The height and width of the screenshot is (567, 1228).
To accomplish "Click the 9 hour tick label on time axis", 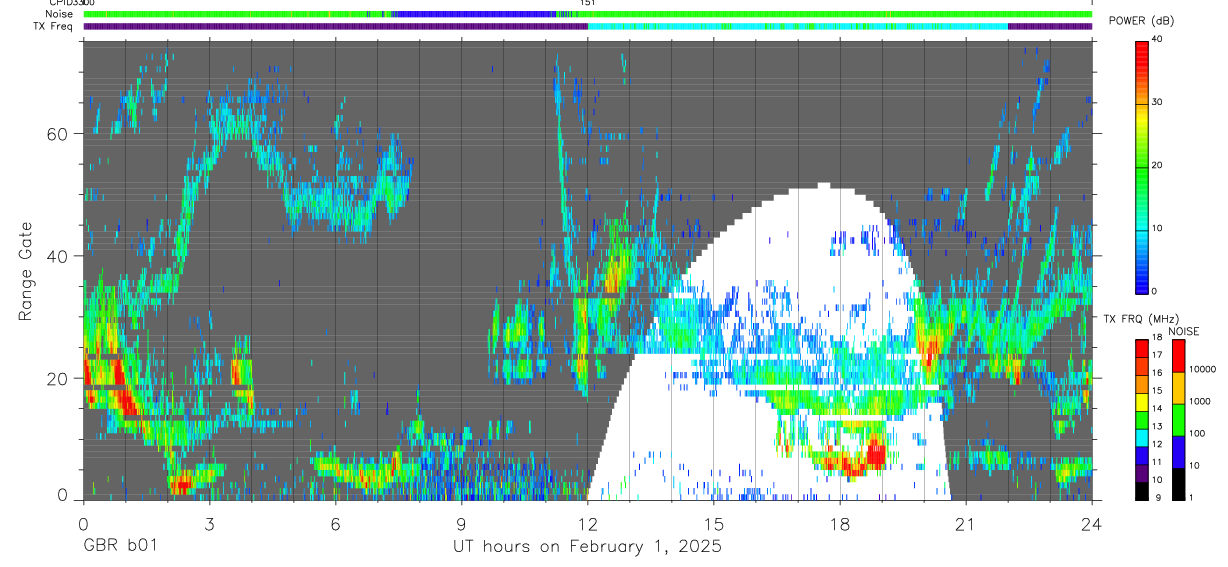I will pyautogui.click(x=461, y=523).
